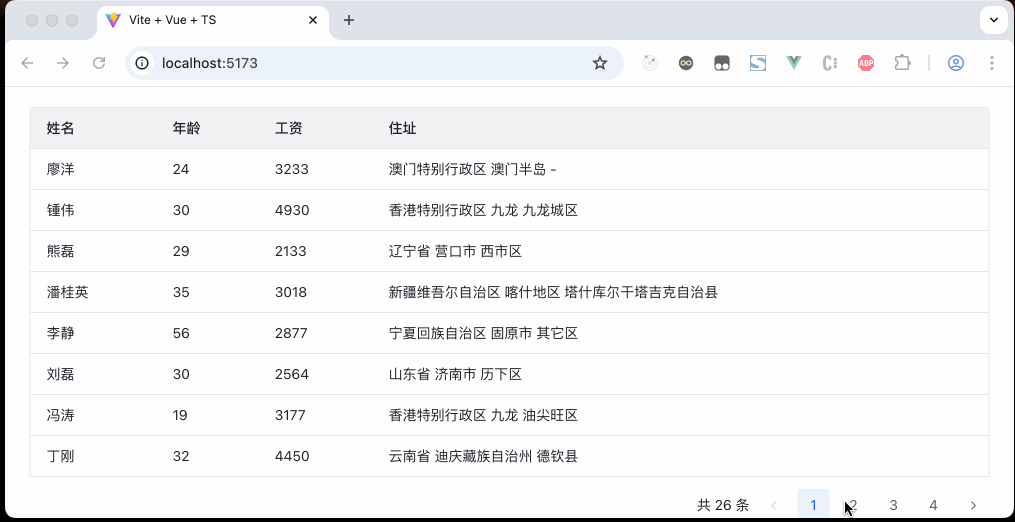Viewport: 1015px width, 522px height.
Task: Select the Vite + Vue + TS tab
Action: click(213, 20)
